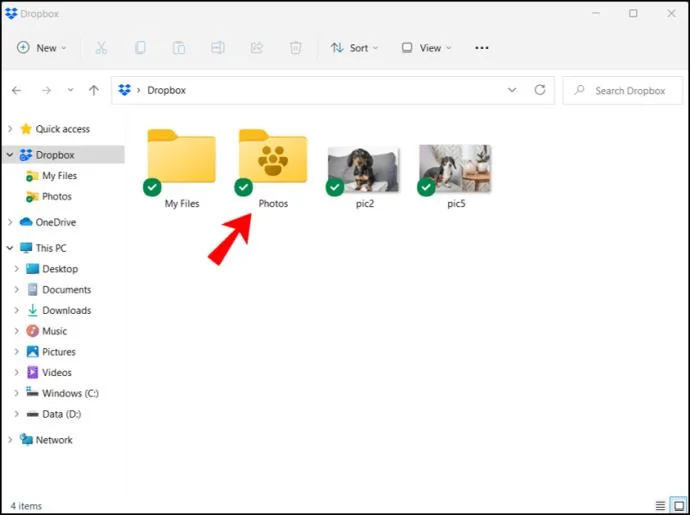Open Documents from sidebar
This screenshot has width=690, height=515.
(66, 290)
